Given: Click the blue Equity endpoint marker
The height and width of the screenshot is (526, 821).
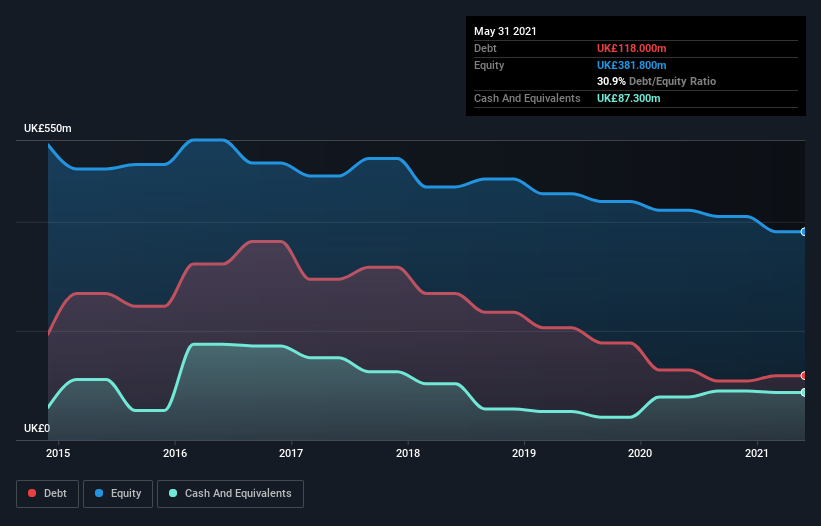Looking at the screenshot, I should point(804,232).
